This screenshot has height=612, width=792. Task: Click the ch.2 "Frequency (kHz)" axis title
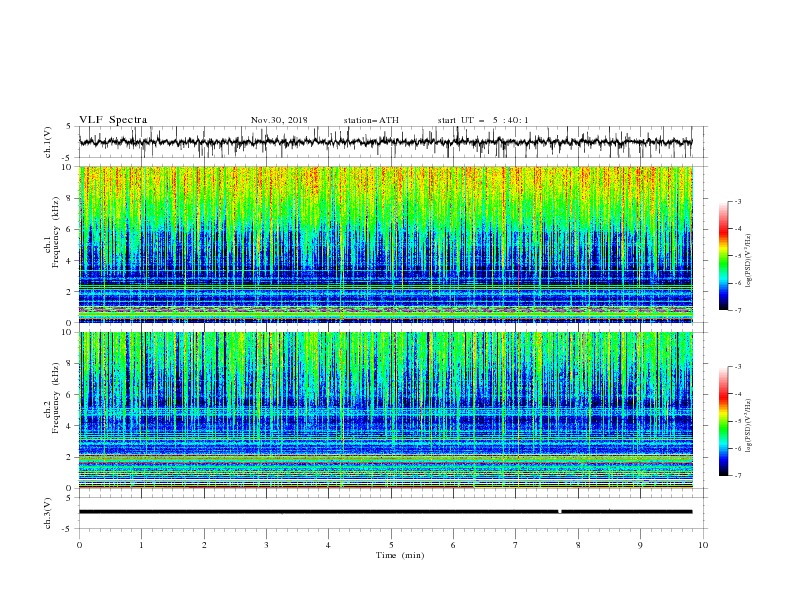(56, 397)
